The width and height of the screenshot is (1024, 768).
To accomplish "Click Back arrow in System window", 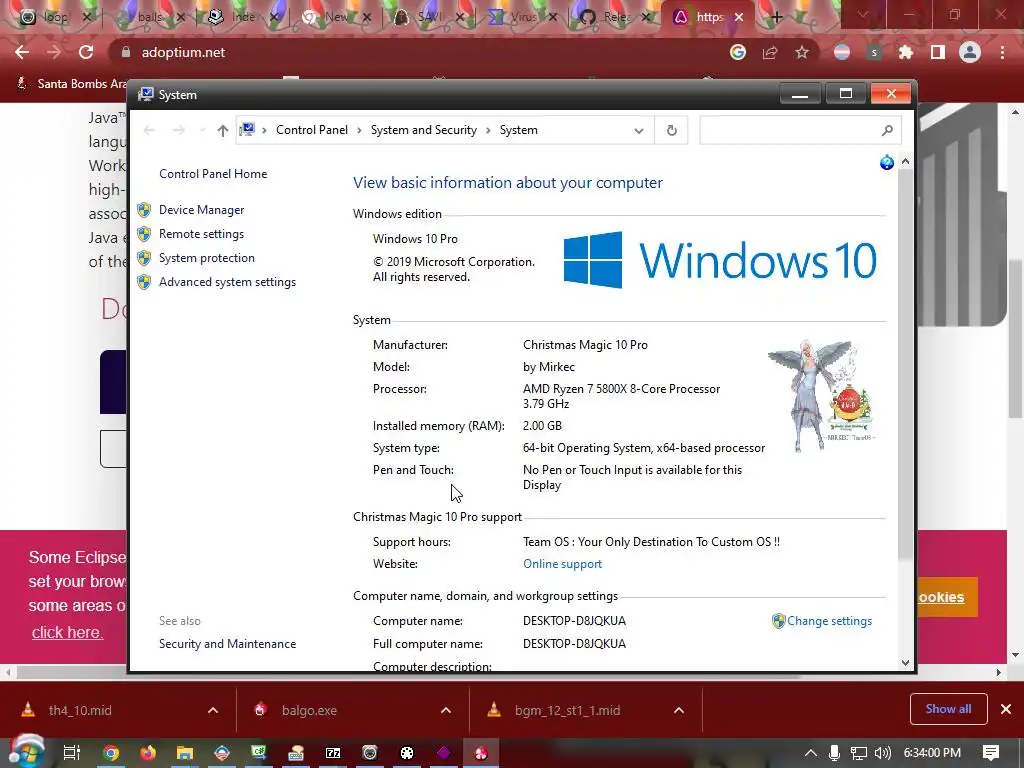I will (x=150, y=131).
